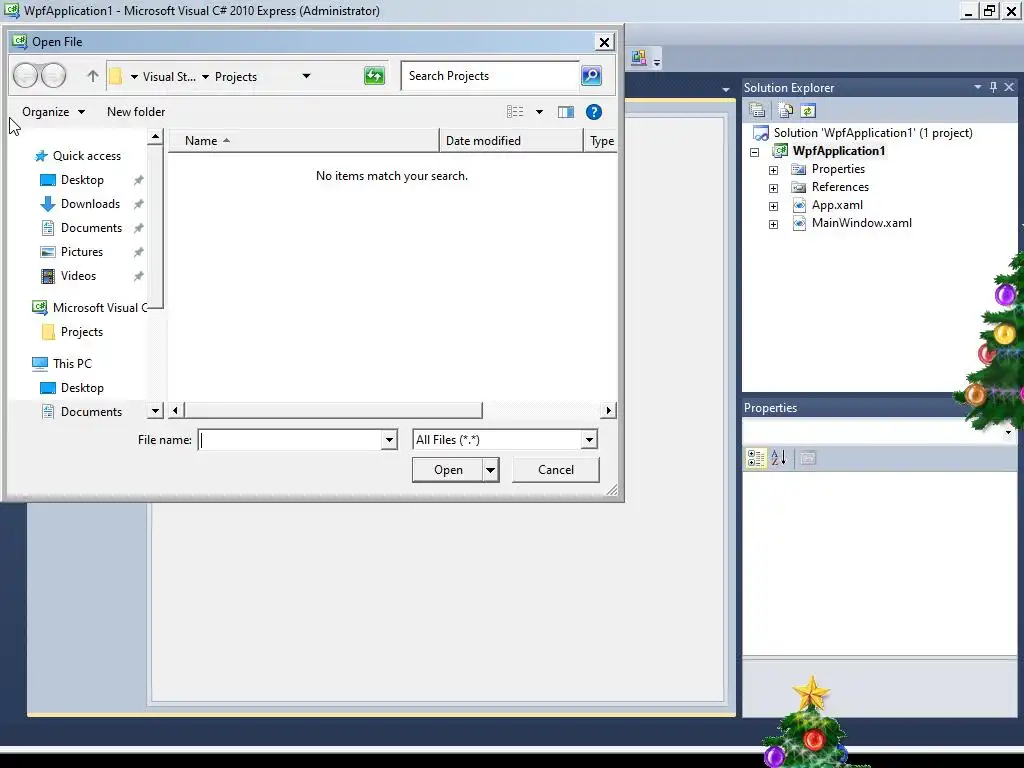
Task: Open pinned Documents in Quick access
Action: 91,228
